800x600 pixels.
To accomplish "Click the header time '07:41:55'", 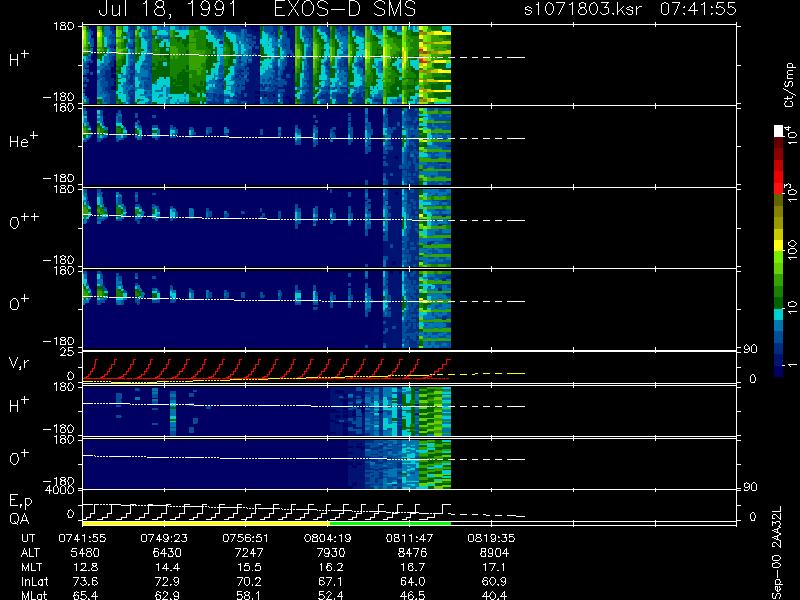I will click(698, 9).
